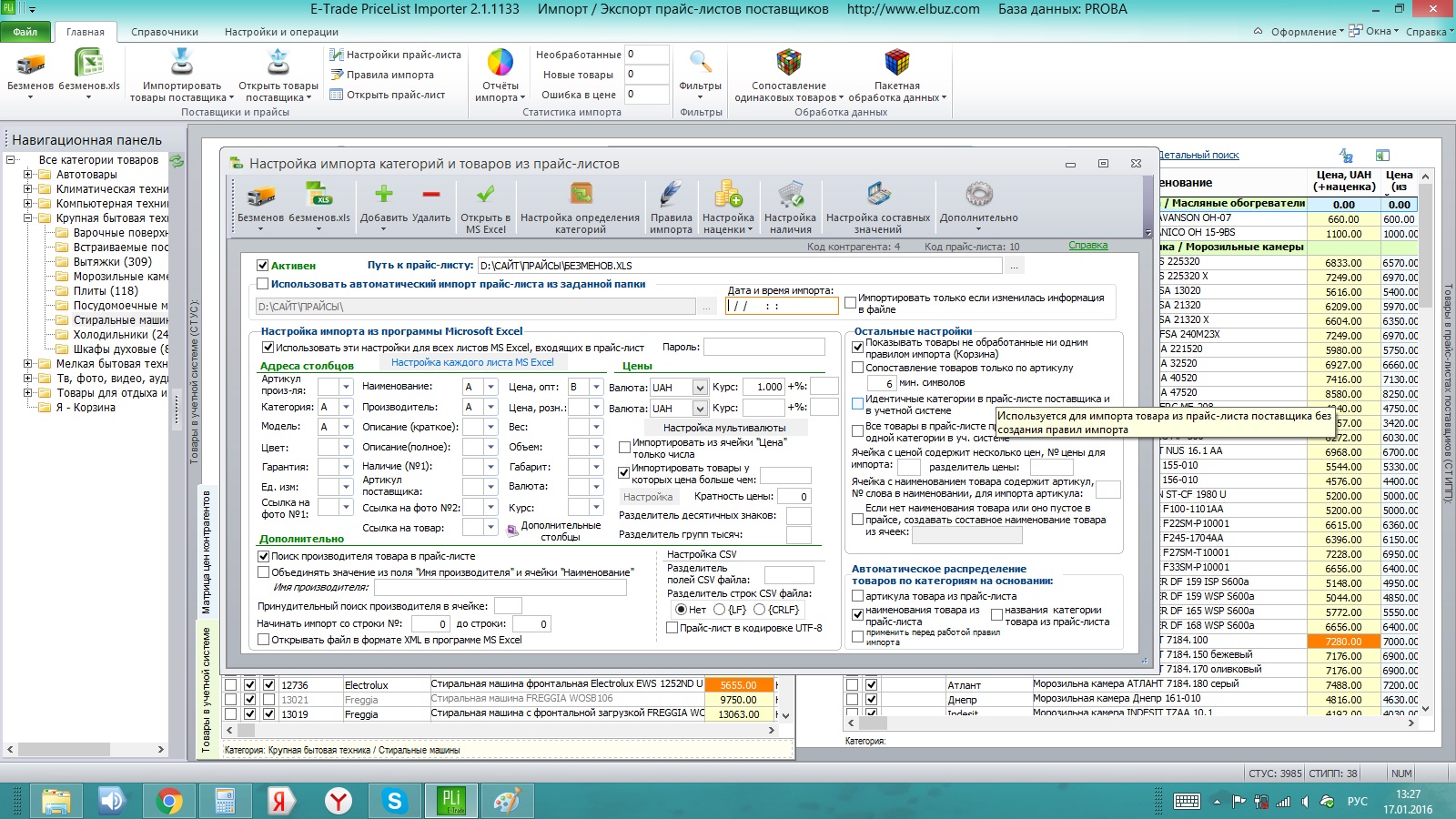Click the red Удалить minus icon

tap(430, 194)
